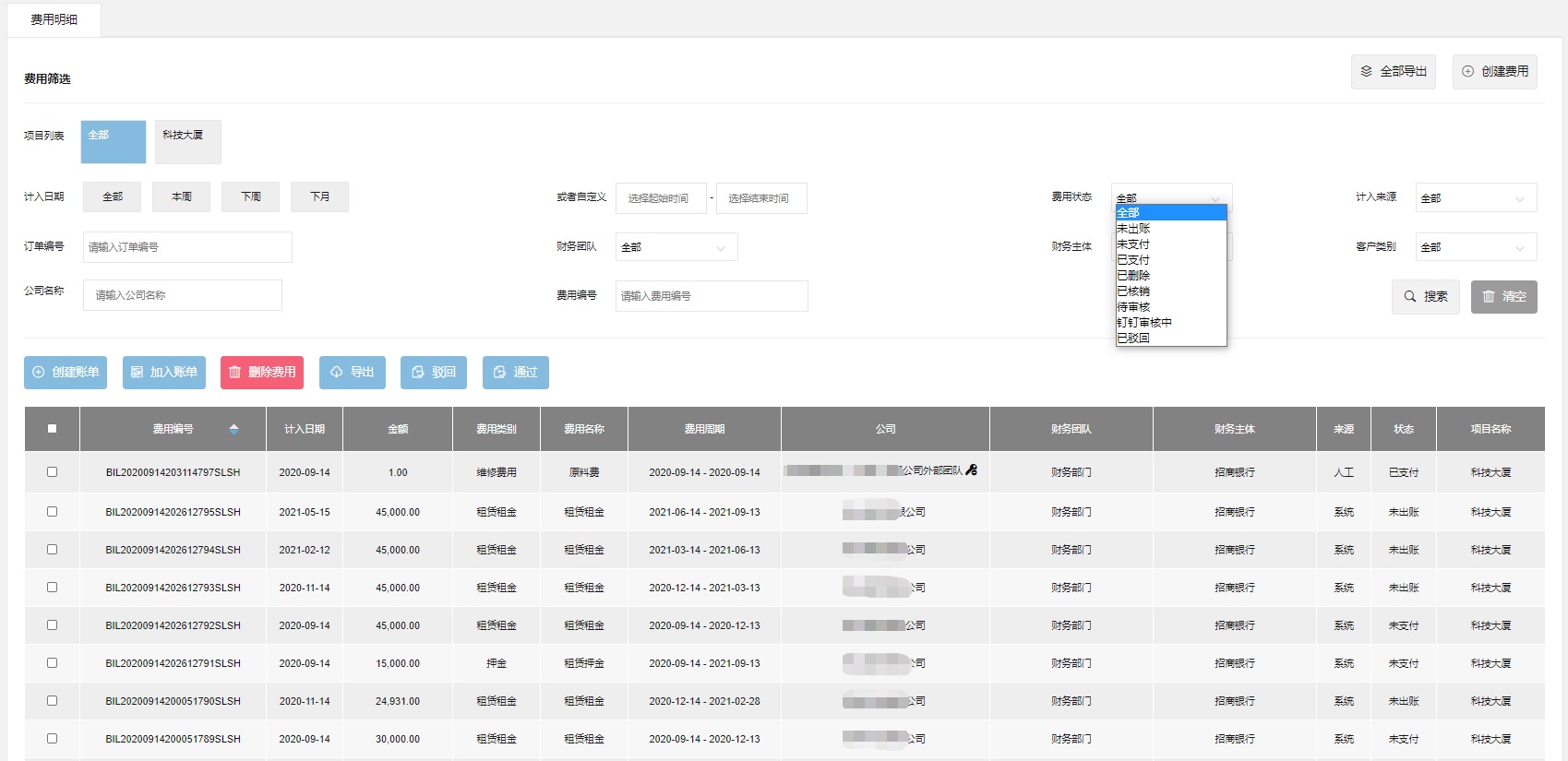1568x761 pixels.
Task: Pick 已驳回 from the status options
Action: click(x=1134, y=339)
